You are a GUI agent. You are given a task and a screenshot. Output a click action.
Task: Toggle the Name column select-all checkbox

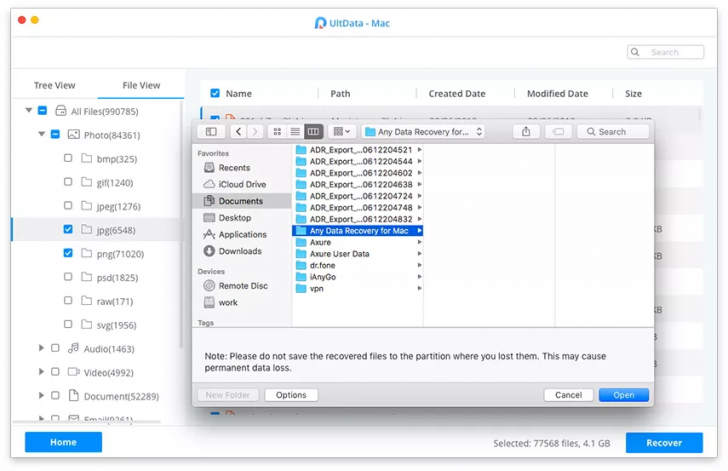pos(215,93)
